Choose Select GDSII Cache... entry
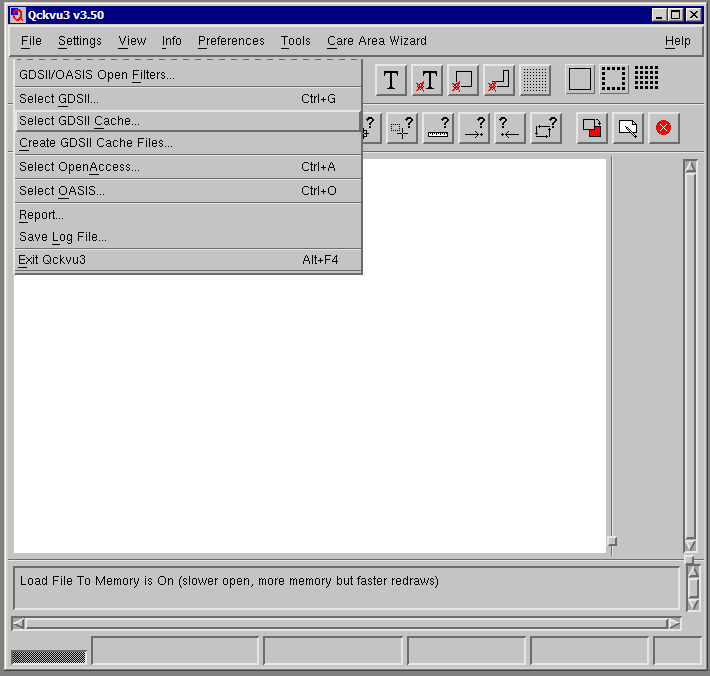Screen dimensions: 710x676 pos(188,121)
